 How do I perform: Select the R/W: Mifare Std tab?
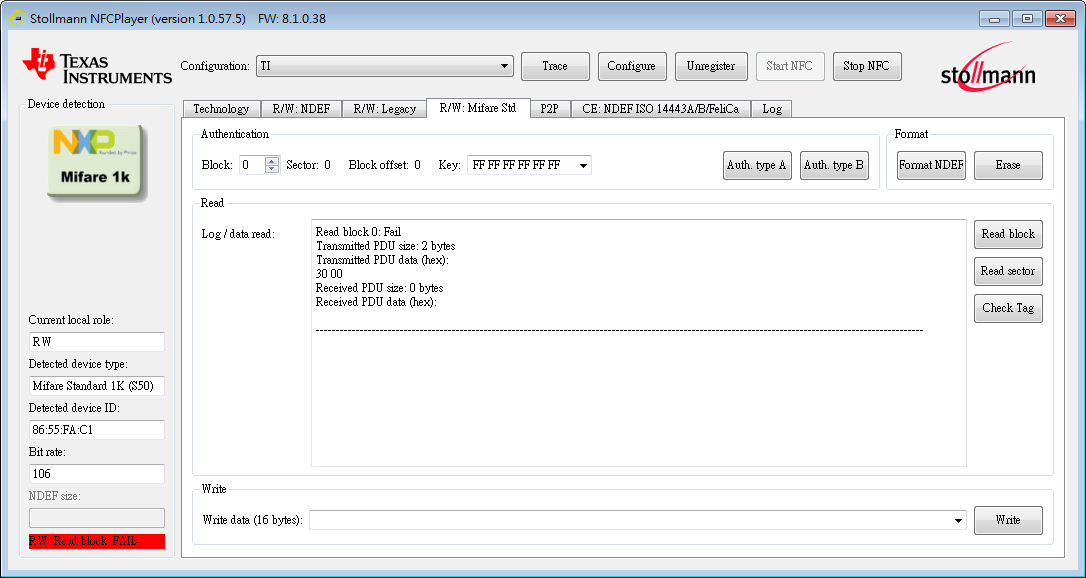pyautogui.click(x=478, y=108)
